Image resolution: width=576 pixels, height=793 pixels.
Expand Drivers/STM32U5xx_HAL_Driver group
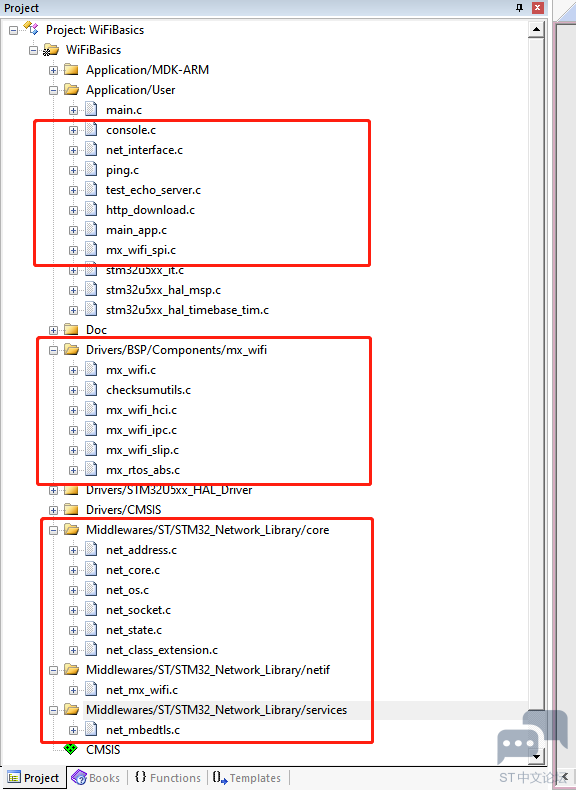tap(53, 490)
